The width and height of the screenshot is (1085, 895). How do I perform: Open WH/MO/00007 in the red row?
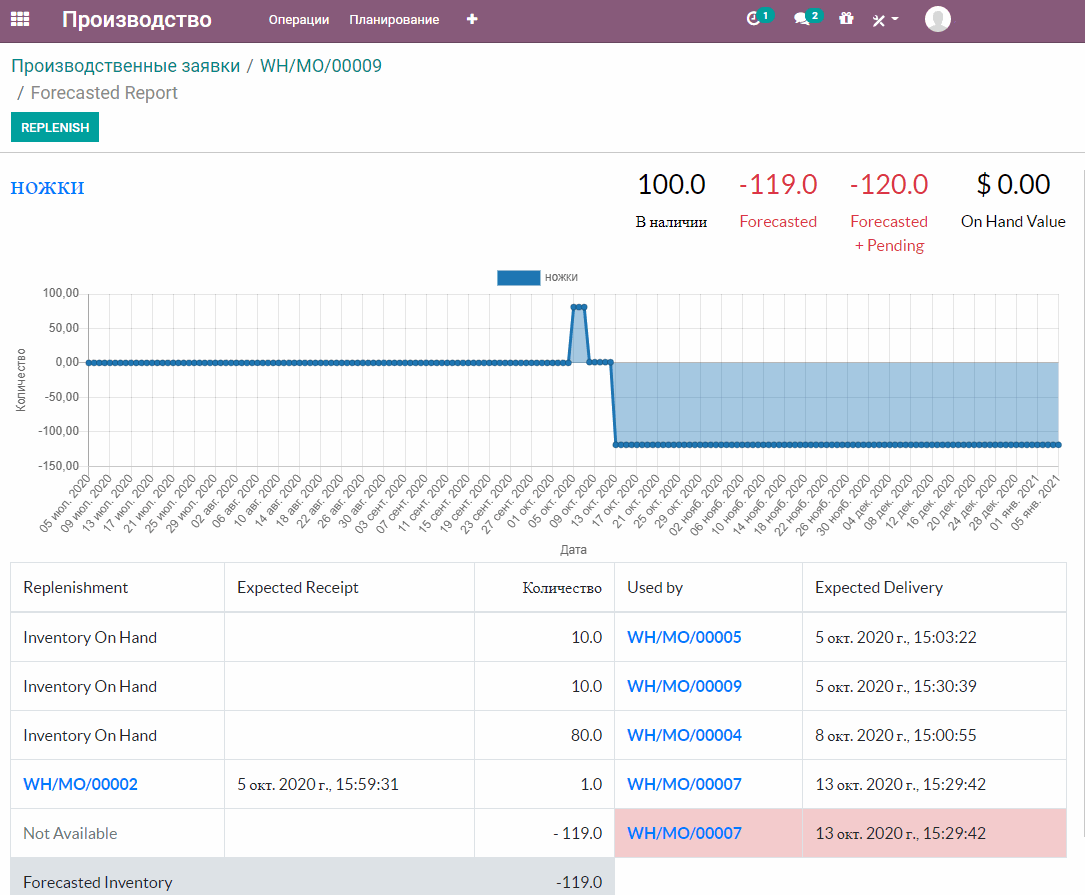pyautogui.click(x=684, y=833)
